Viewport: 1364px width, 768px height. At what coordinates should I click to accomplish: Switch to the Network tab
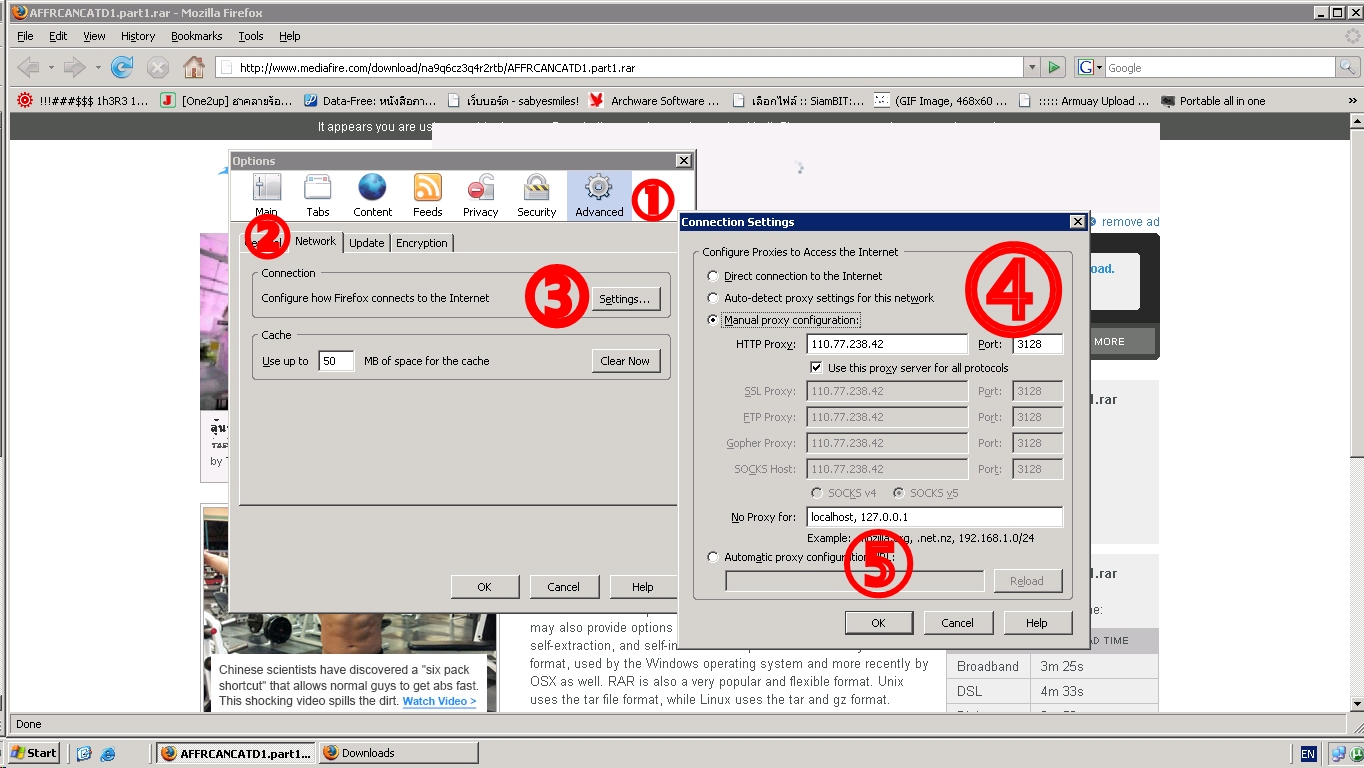click(x=315, y=242)
